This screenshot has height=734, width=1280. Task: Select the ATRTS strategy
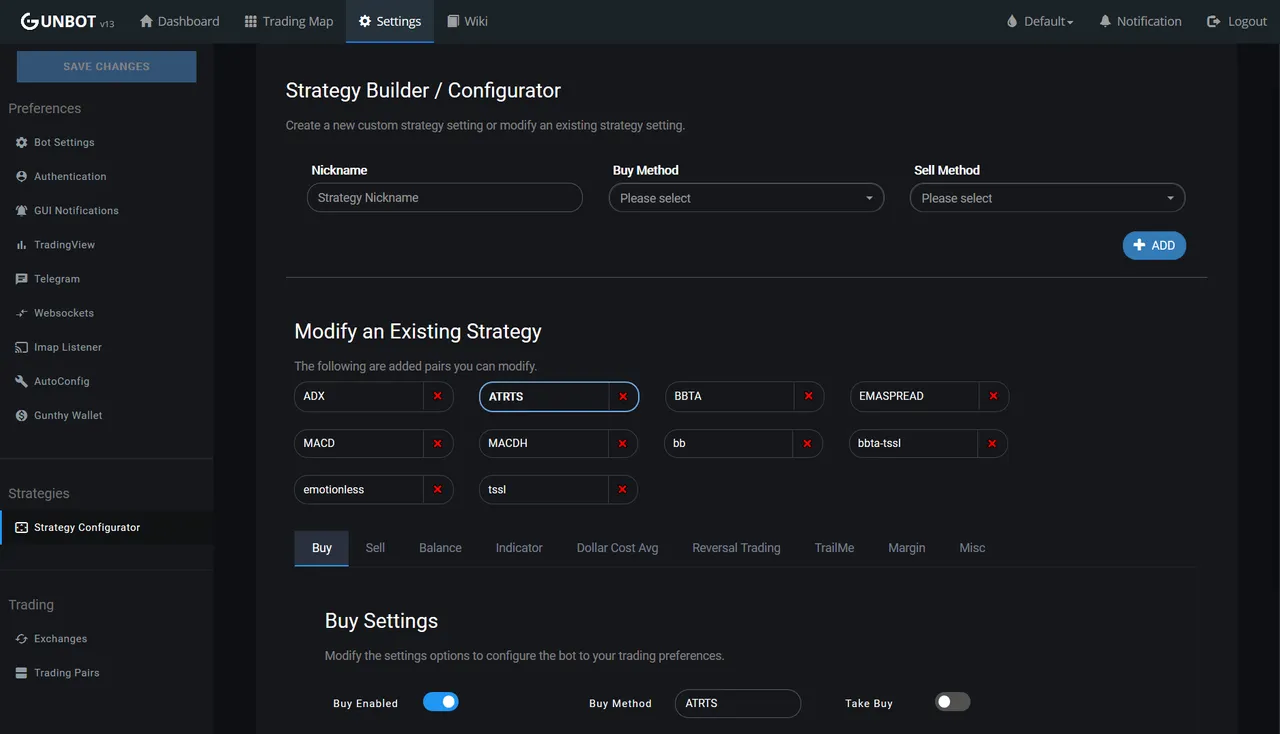click(x=545, y=396)
